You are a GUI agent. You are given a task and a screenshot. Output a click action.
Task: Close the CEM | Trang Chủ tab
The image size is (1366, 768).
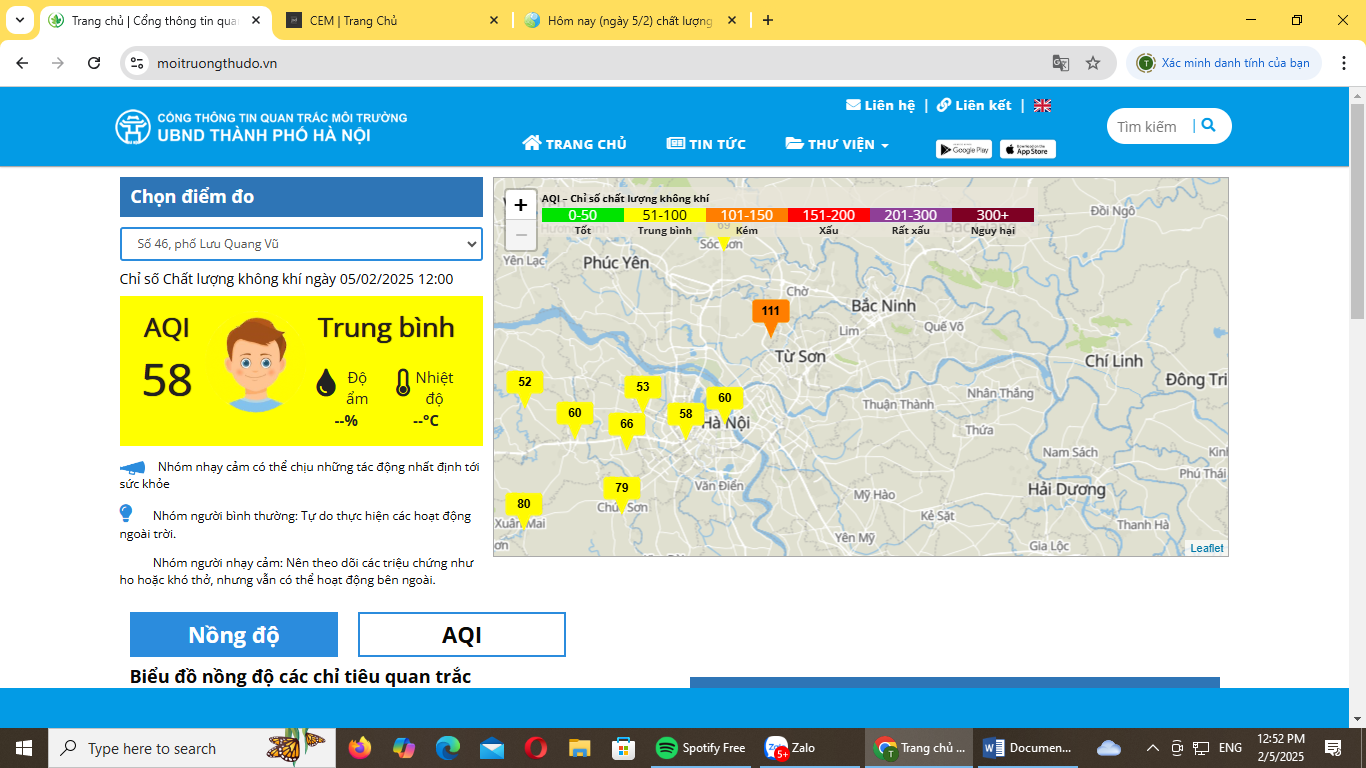point(493,20)
